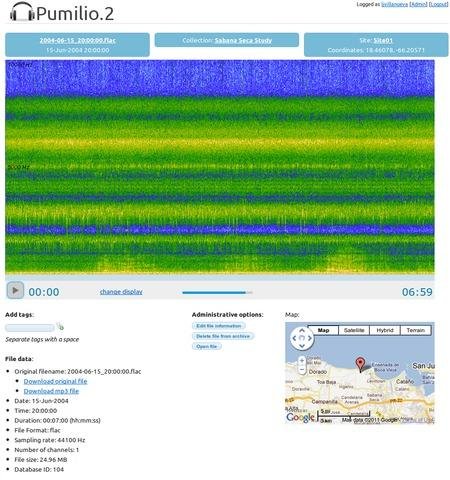The width and height of the screenshot is (450, 480).
Task: Open the Site01 site link
Action: pos(383,40)
